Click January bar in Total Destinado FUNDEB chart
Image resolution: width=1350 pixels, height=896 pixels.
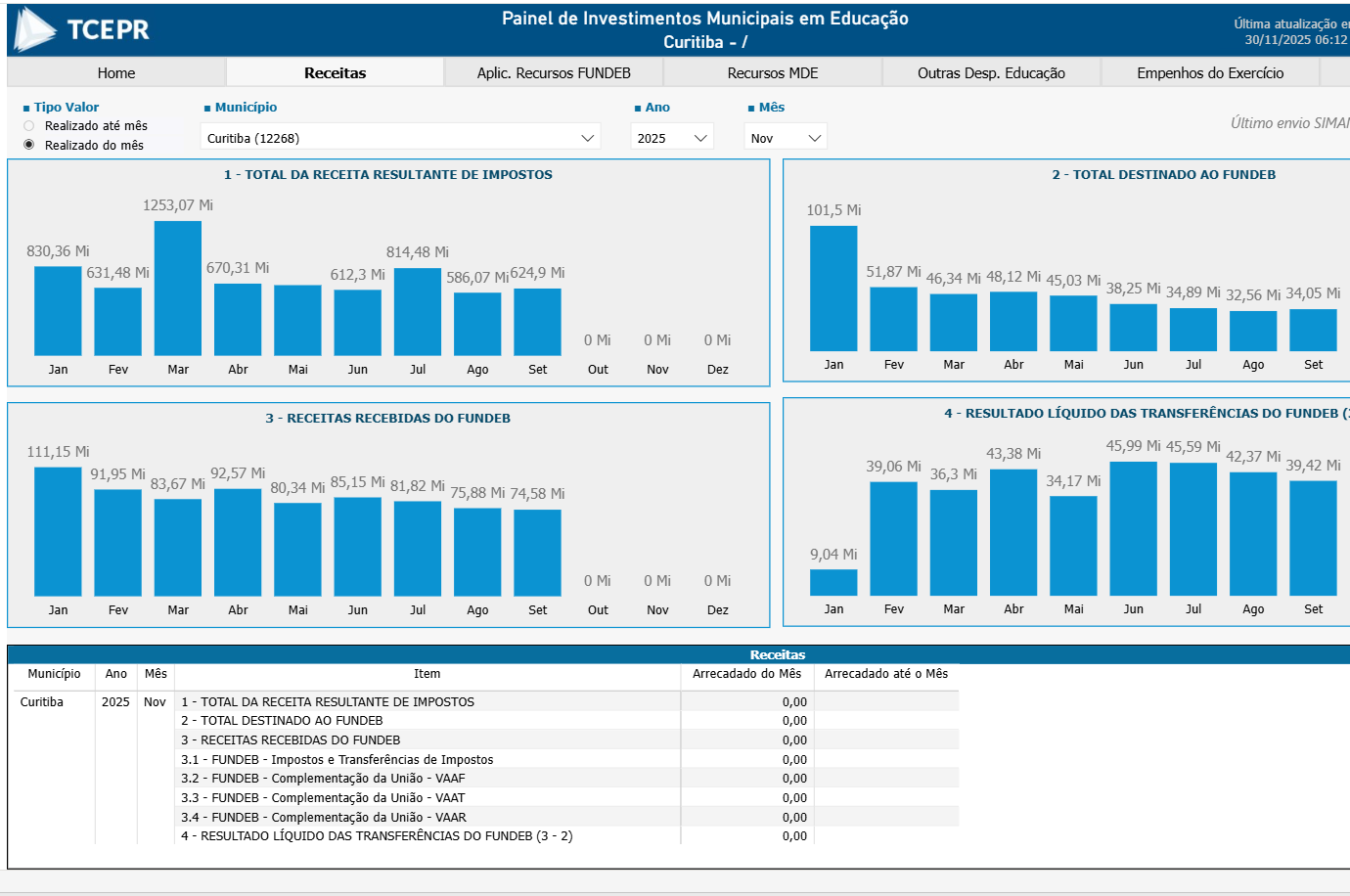[x=833, y=289]
